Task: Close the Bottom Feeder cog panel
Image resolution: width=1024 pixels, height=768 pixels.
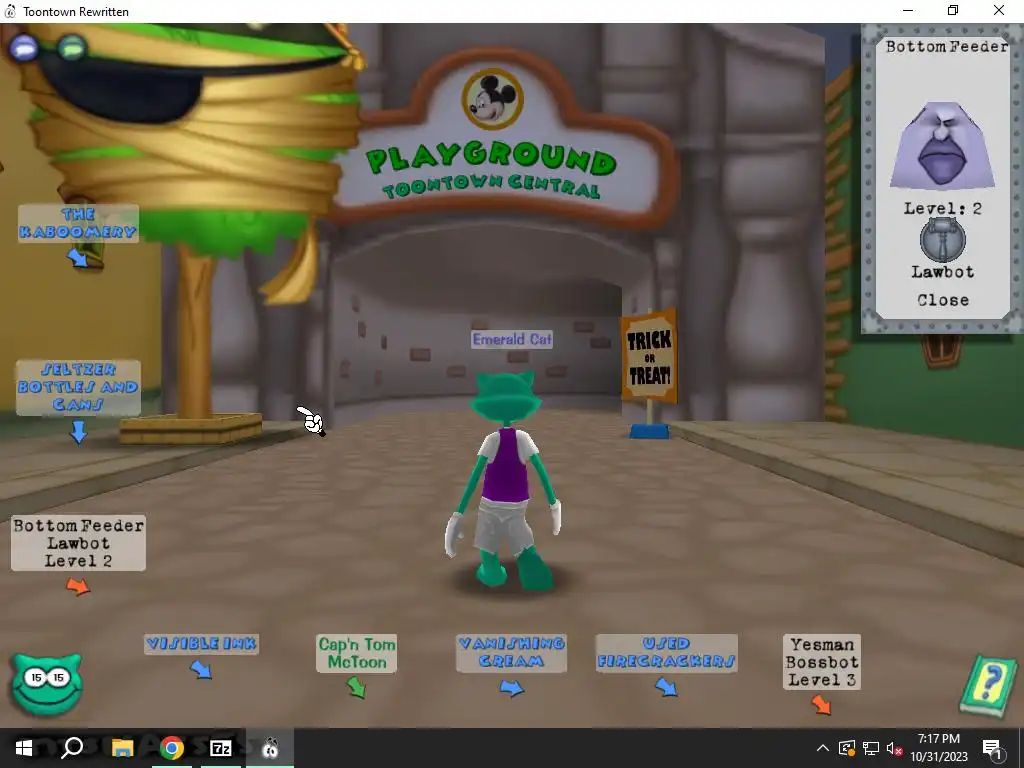Action: tap(942, 300)
